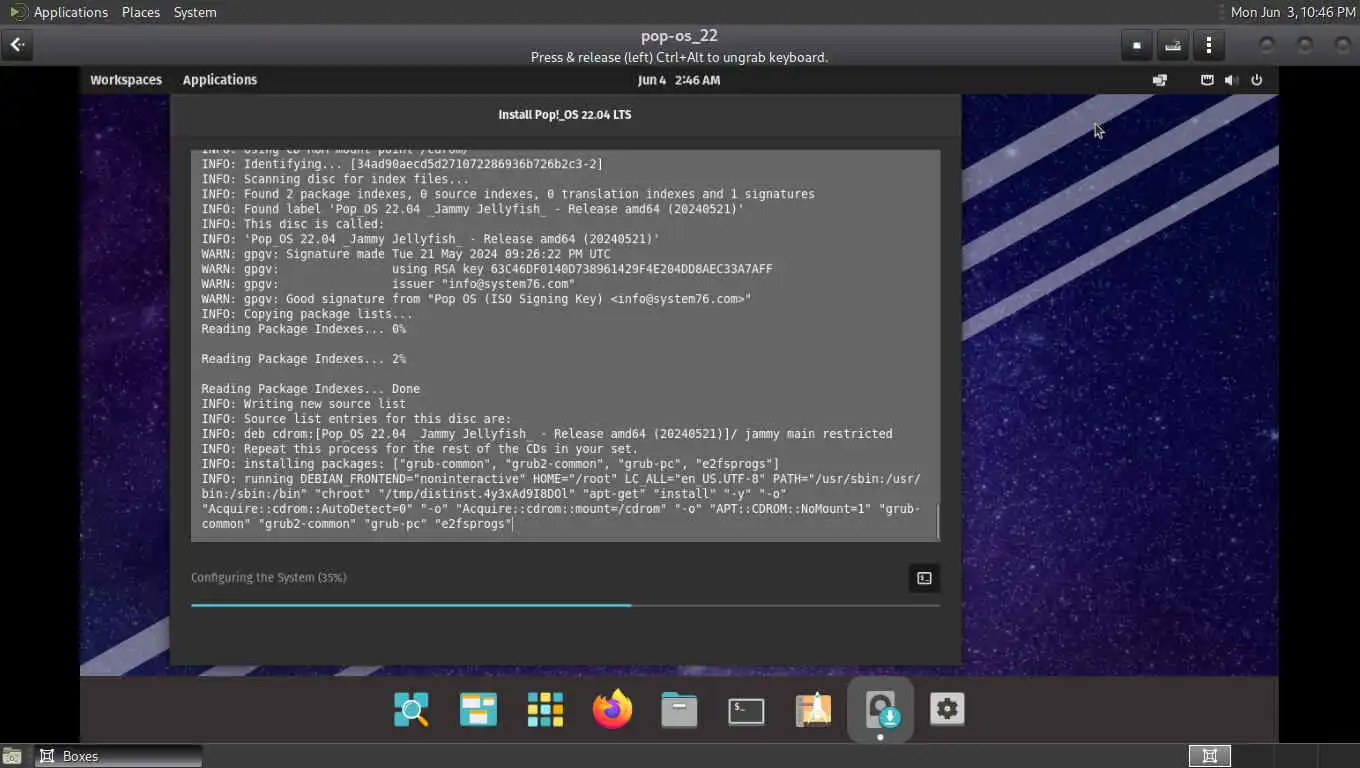
Task: Click the 'Reading Package Indexes... Done' line
Action: point(310,389)
